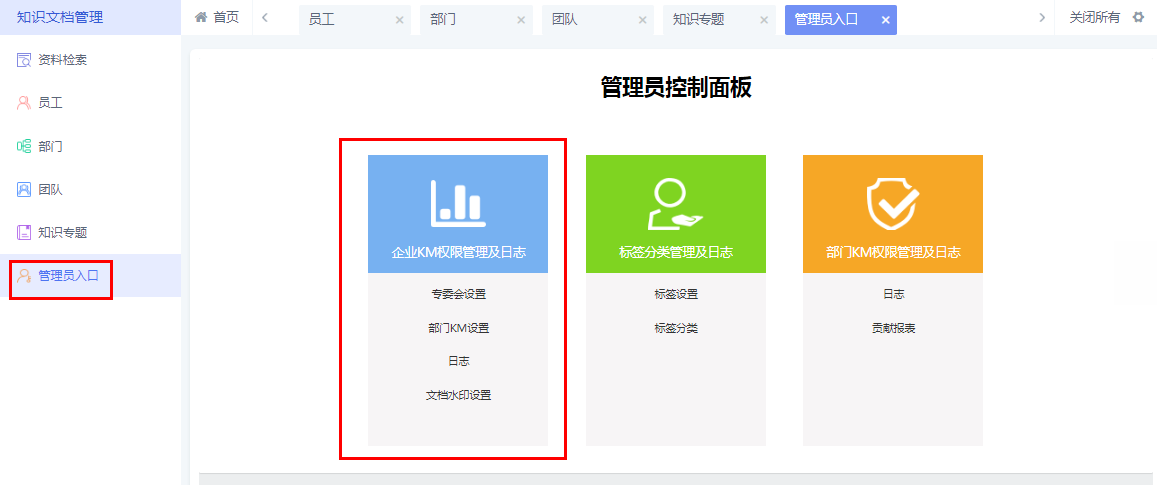Open 贡献报表 link under orange card
The width and height of the screenshot is (1157, 485).
click(893, 328)
